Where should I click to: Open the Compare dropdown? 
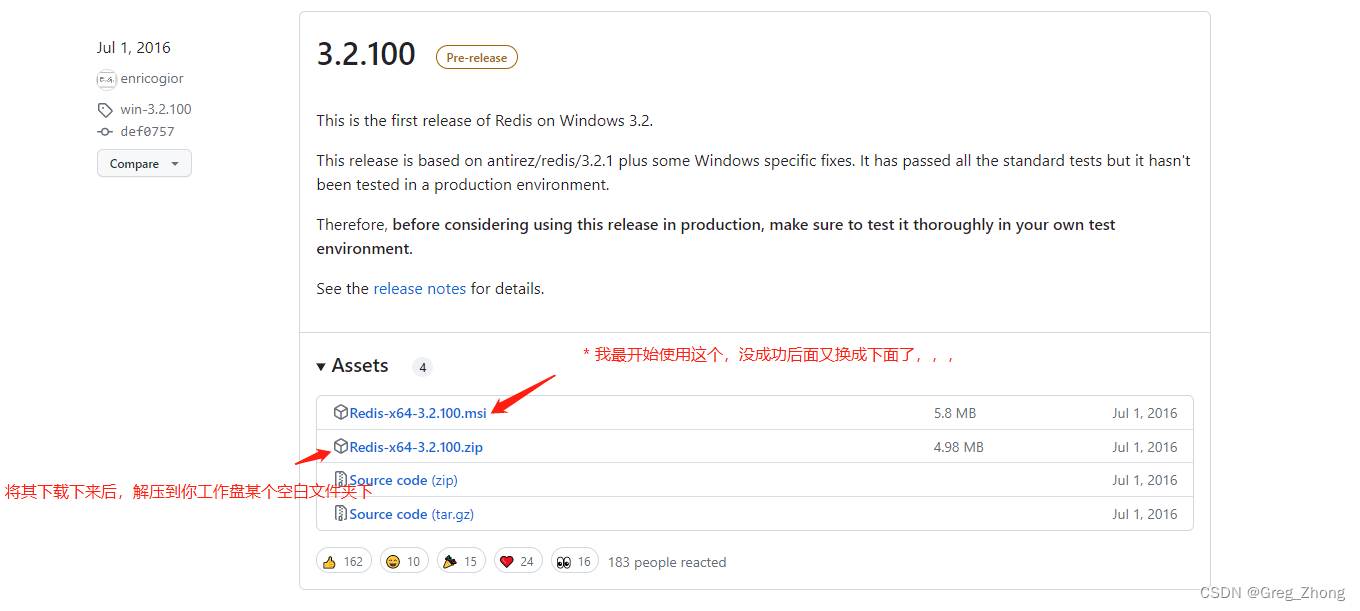(144, 163)
